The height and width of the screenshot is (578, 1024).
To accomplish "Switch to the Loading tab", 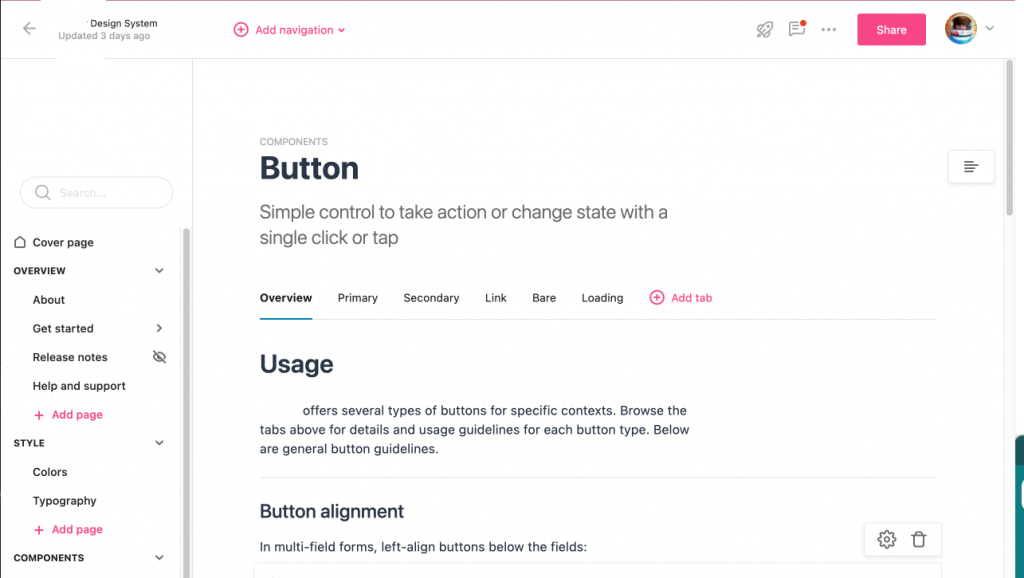I will 602,298.
